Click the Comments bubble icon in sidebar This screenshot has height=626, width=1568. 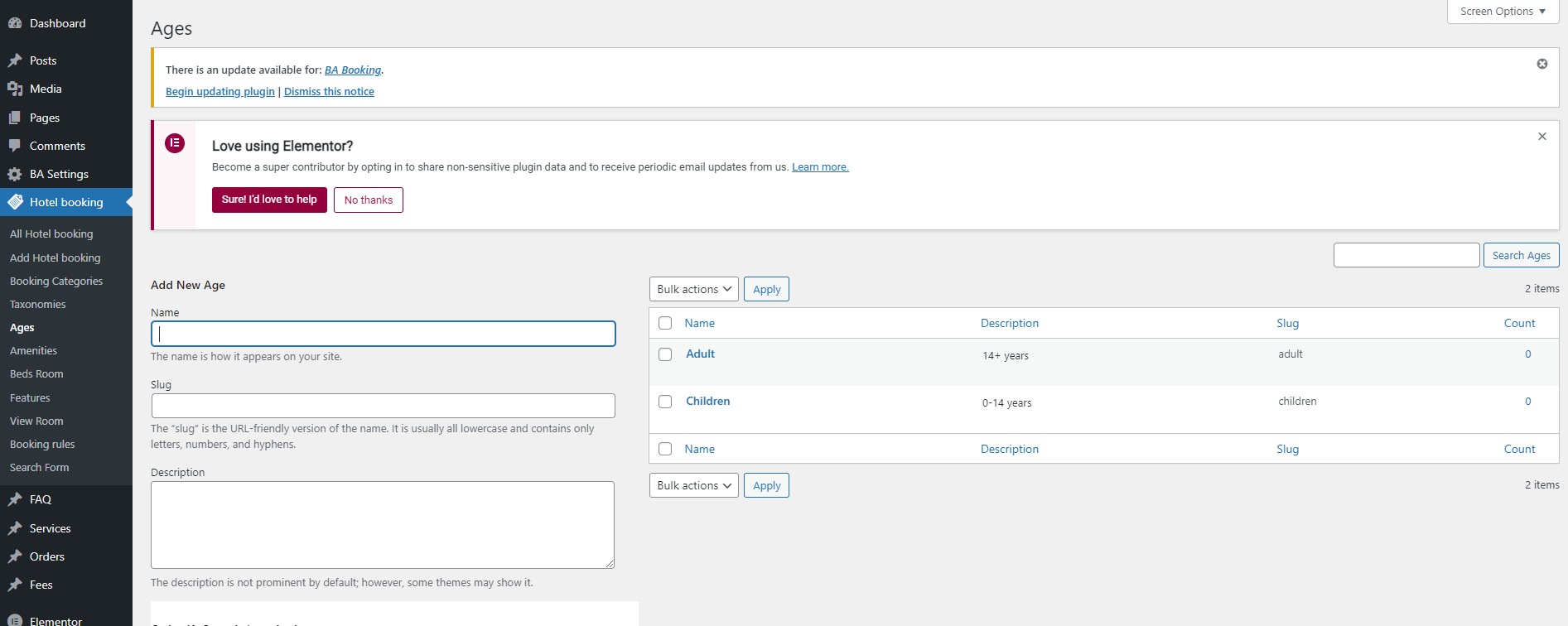click(15, 146)
